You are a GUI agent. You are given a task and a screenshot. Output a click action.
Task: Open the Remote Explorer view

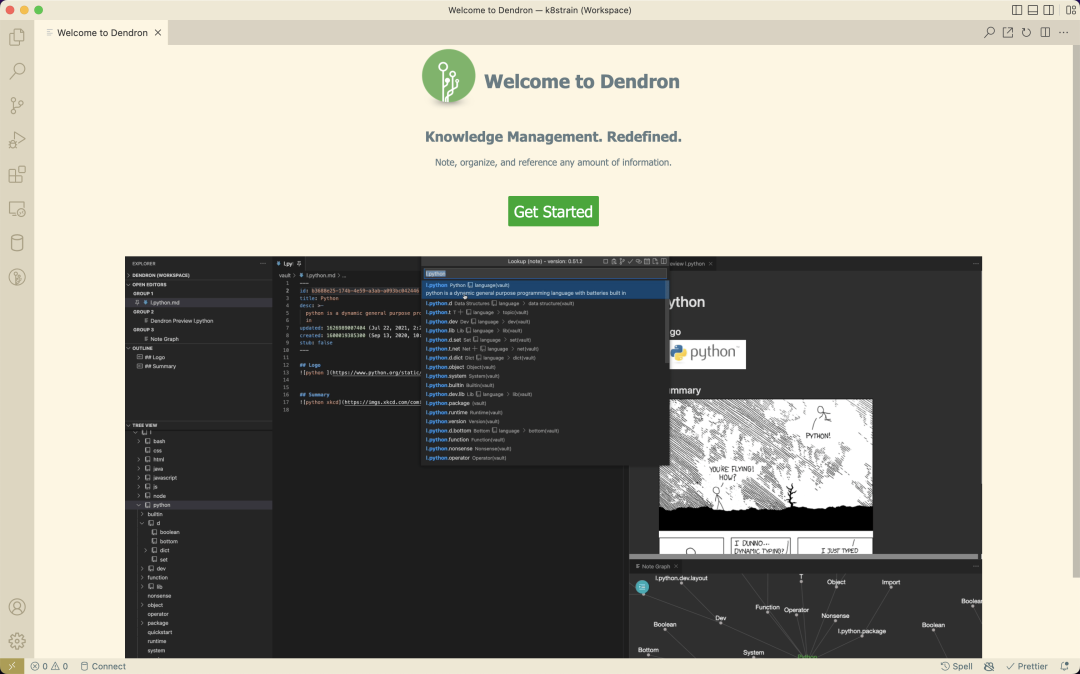pyautogui.click(x=17, y=209)
